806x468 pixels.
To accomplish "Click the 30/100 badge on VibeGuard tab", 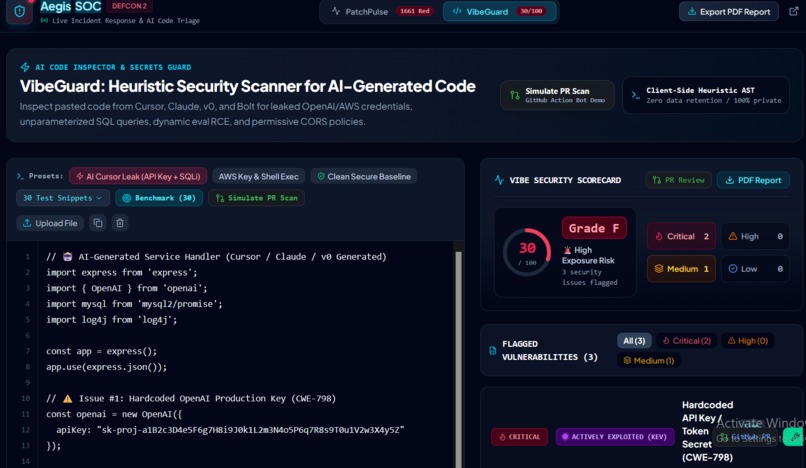I will pos(531,11).
